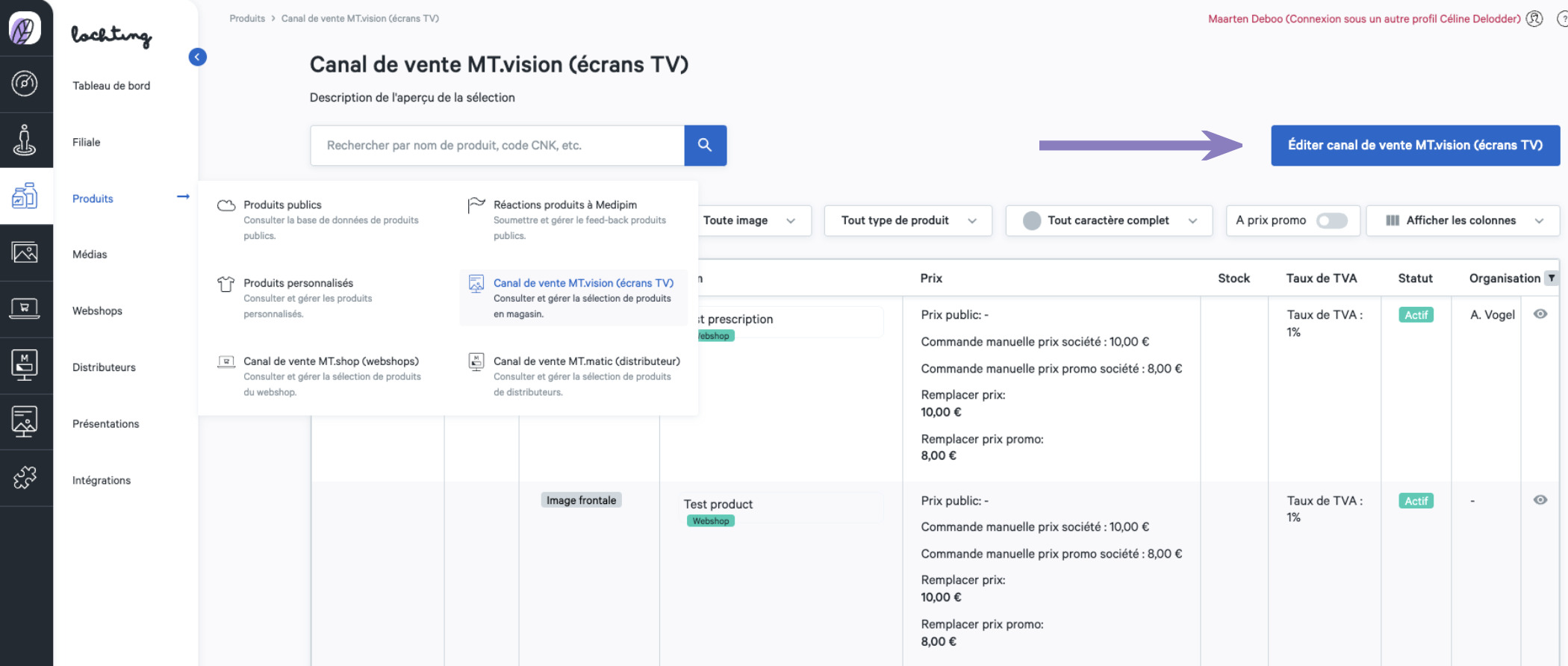Click the Image frontale label
This screenshot has width=1568, height=666.
[x=581, y=500]
